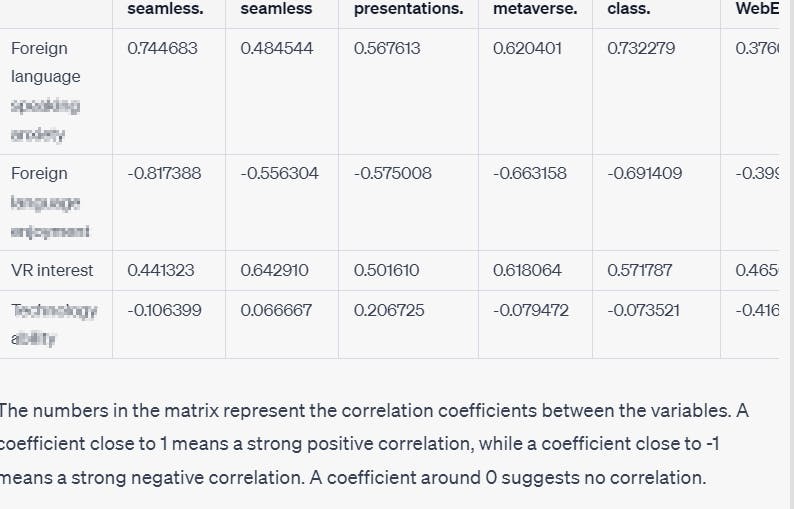Viewport: 794px width, 509px height.
Task: Click the "metaverse." column header
Action: (535, 9)
